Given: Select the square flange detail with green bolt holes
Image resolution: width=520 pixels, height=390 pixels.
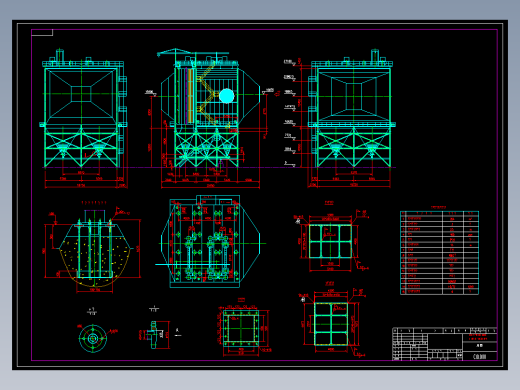Looking at the screenshot, I should tap(241, 328).
